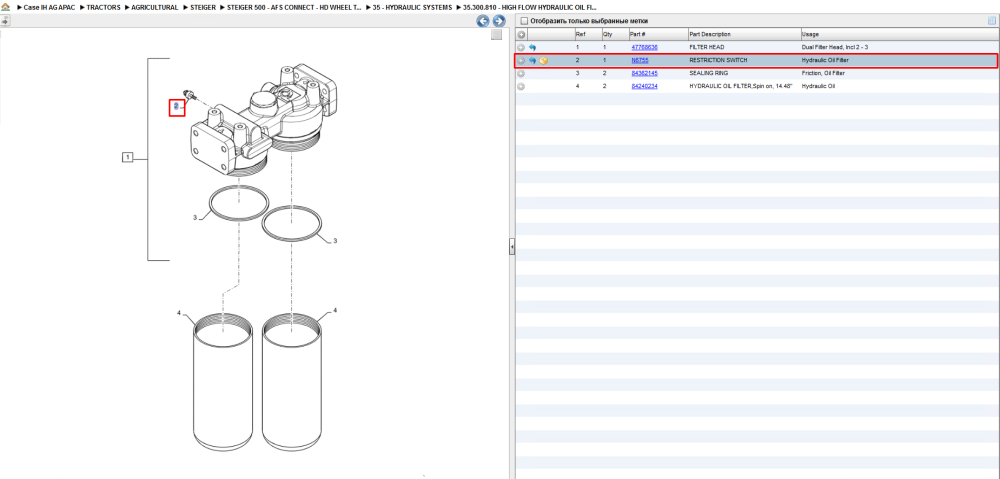
Task: Click 'Hydraulic Oil Filter' usage text
Action: pyautogui.click(x=825, y=61)
